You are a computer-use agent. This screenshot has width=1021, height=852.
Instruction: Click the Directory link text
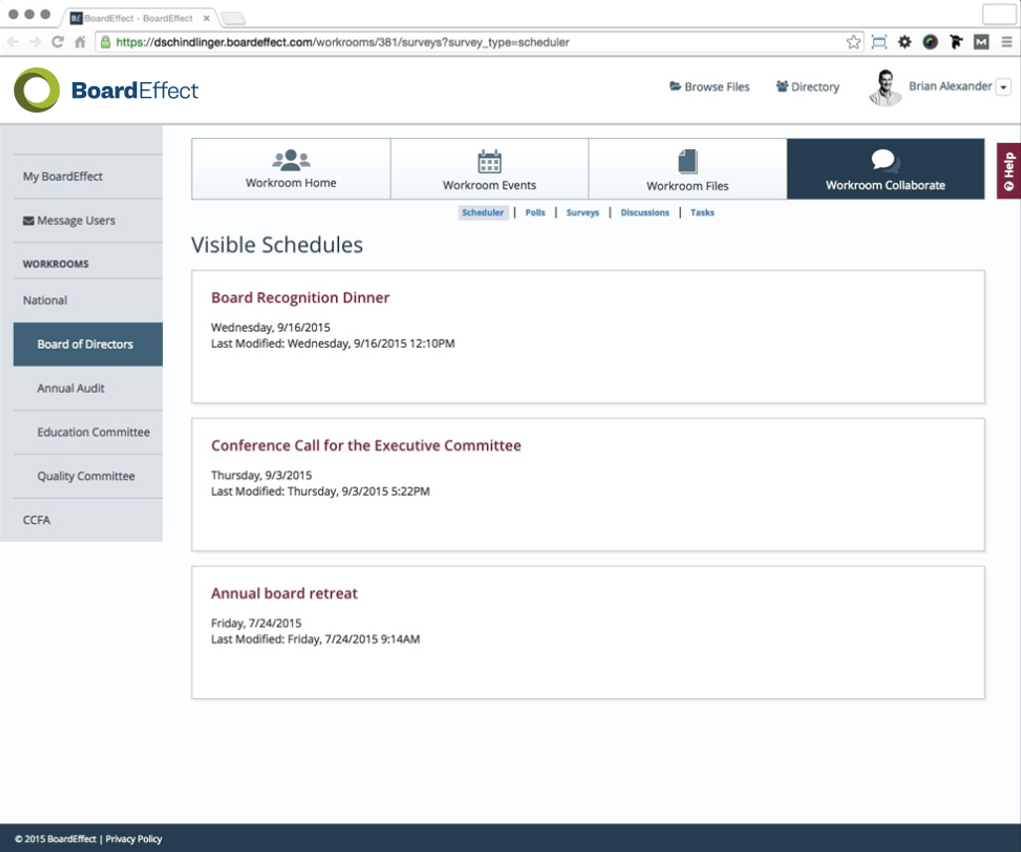815,87
